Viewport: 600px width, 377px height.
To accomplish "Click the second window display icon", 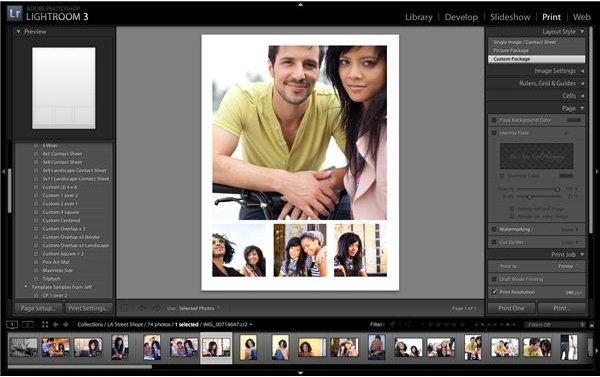I will coord(27,325).
